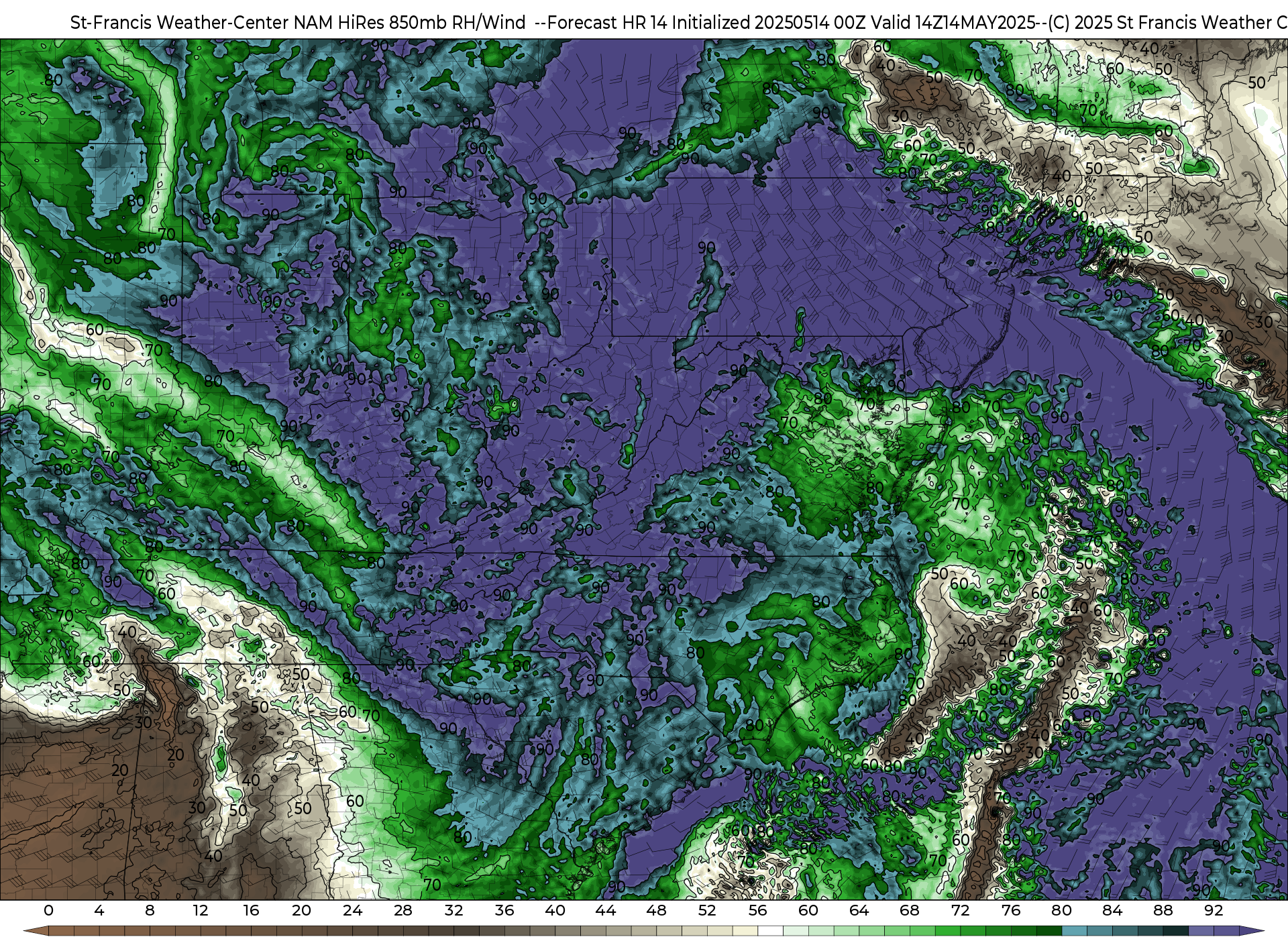Click the white colorbar segment below 56
The height and width of the screenshot is (939, 1288).
(x=770, y=931)
